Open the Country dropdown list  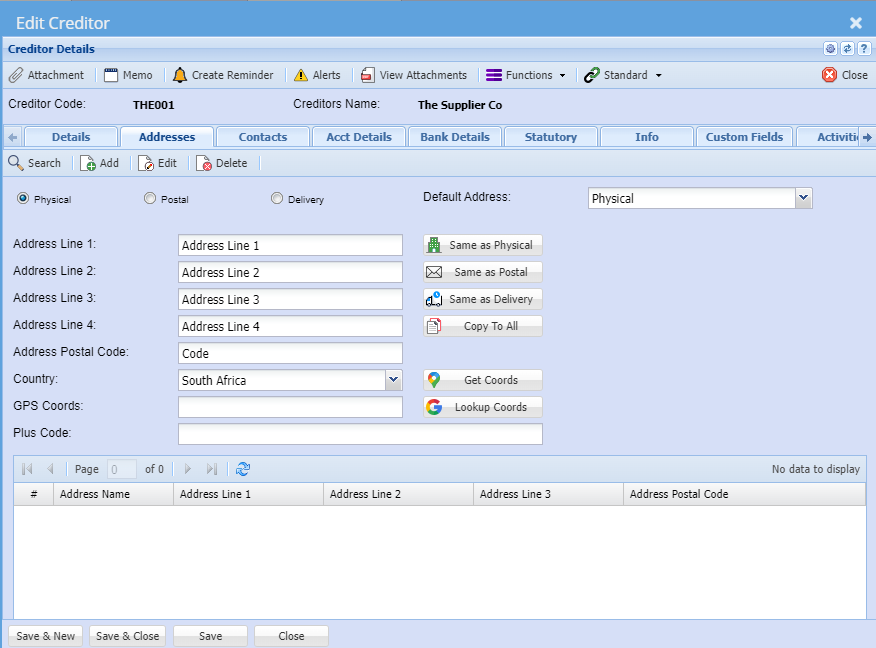click(393, 380)
